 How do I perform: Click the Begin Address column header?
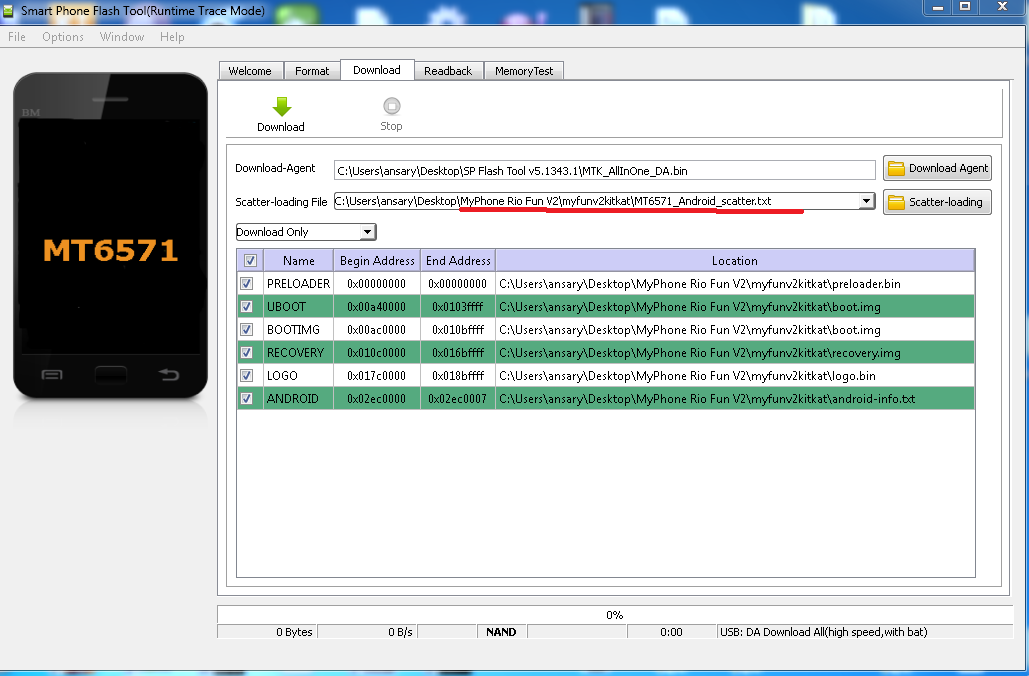pos(377,261)
